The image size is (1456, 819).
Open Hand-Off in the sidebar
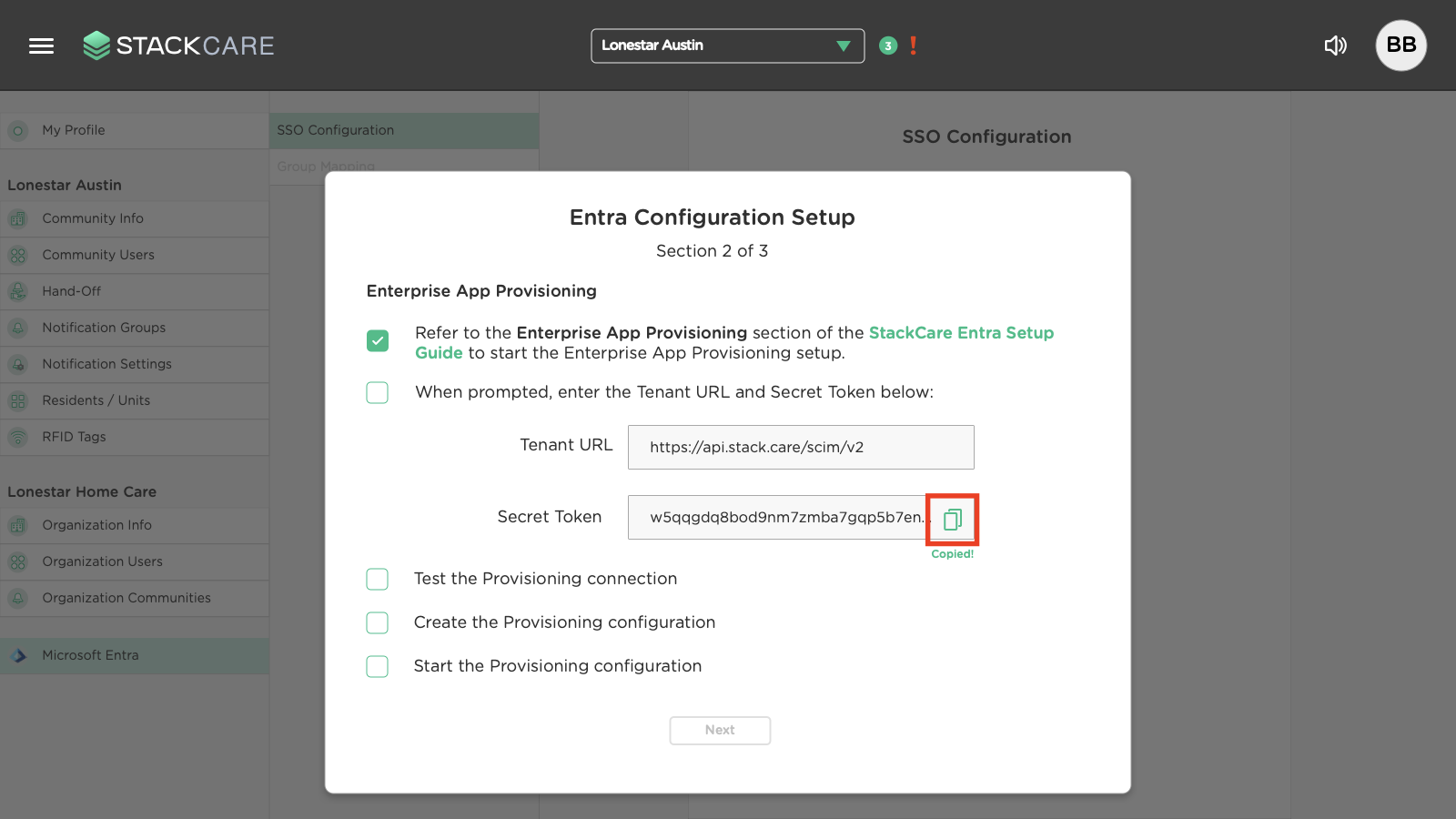click(134, 291)
